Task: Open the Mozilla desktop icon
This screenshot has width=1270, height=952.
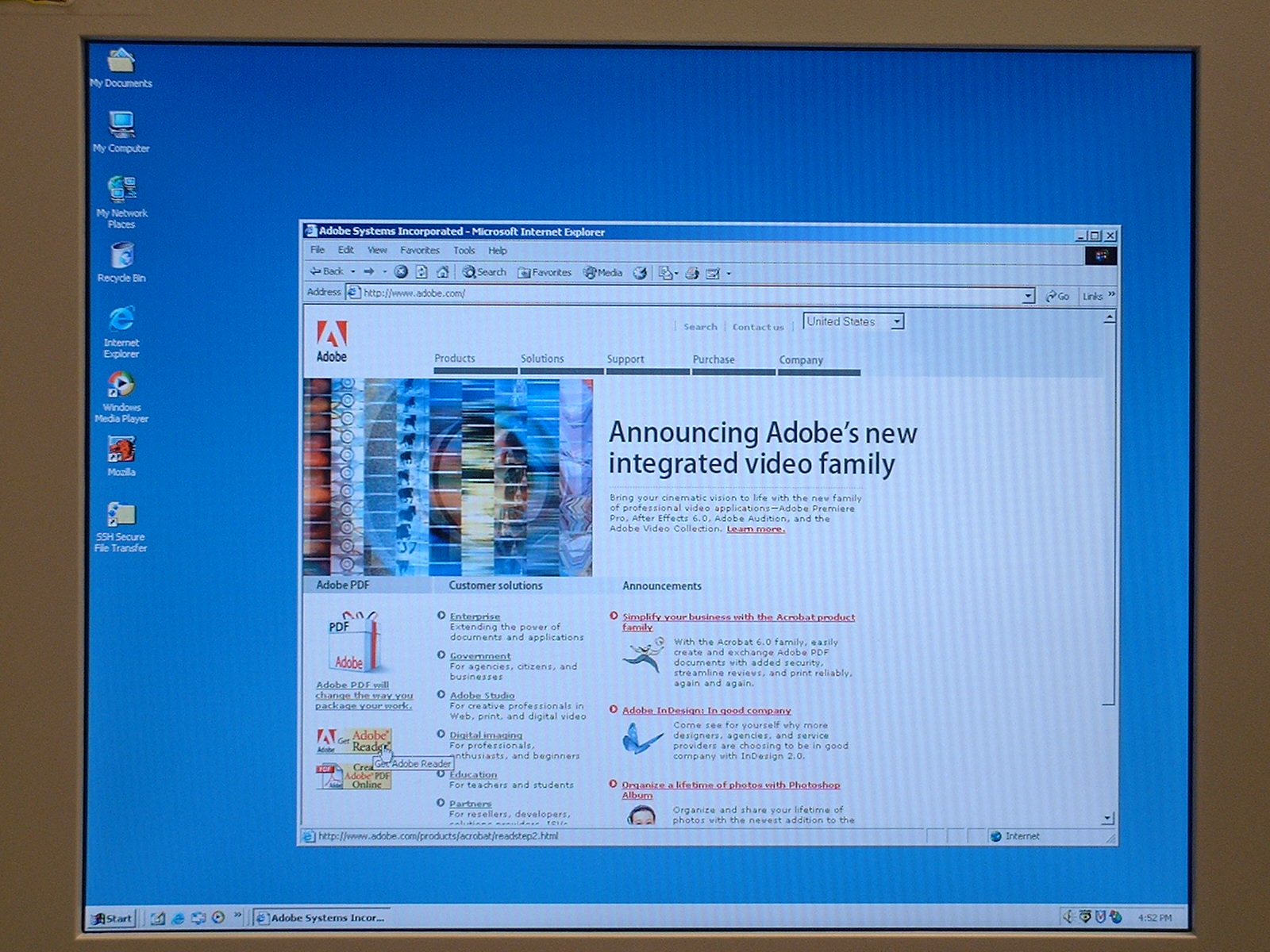Action: [121, 455]
